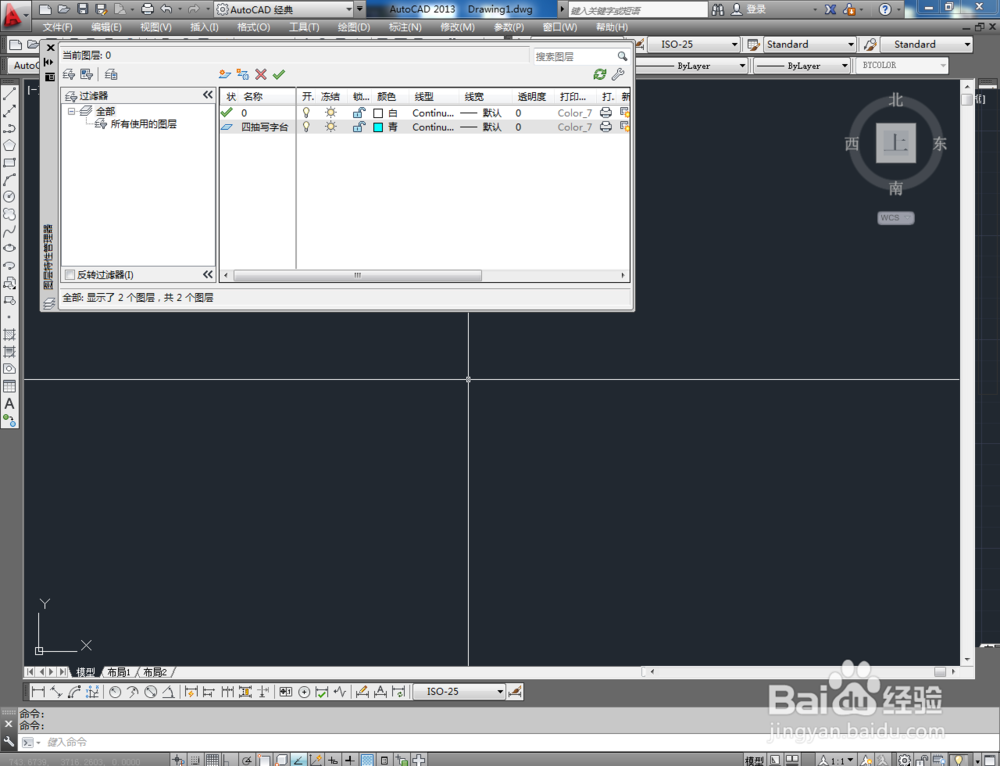The height and width of the screenshot is (766, 1000).
Task: Delete layer with the red X icon
Action: 261,75
